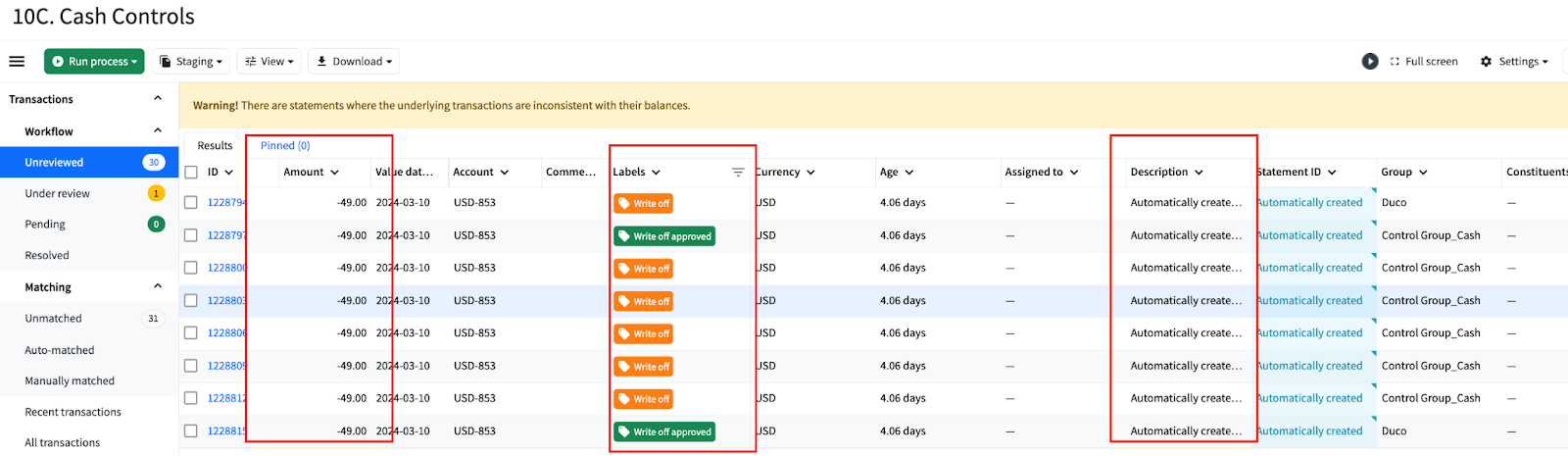Open the Age column menu
The image size is (1568, 456).
point(909,173)
